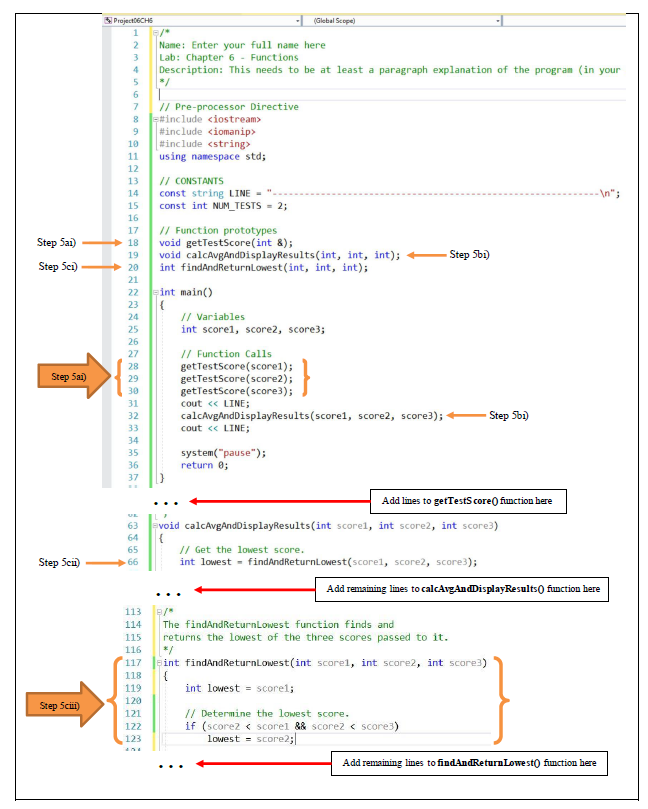
Task: Collapse the comment block at line 113
Action: click(159, 612)
